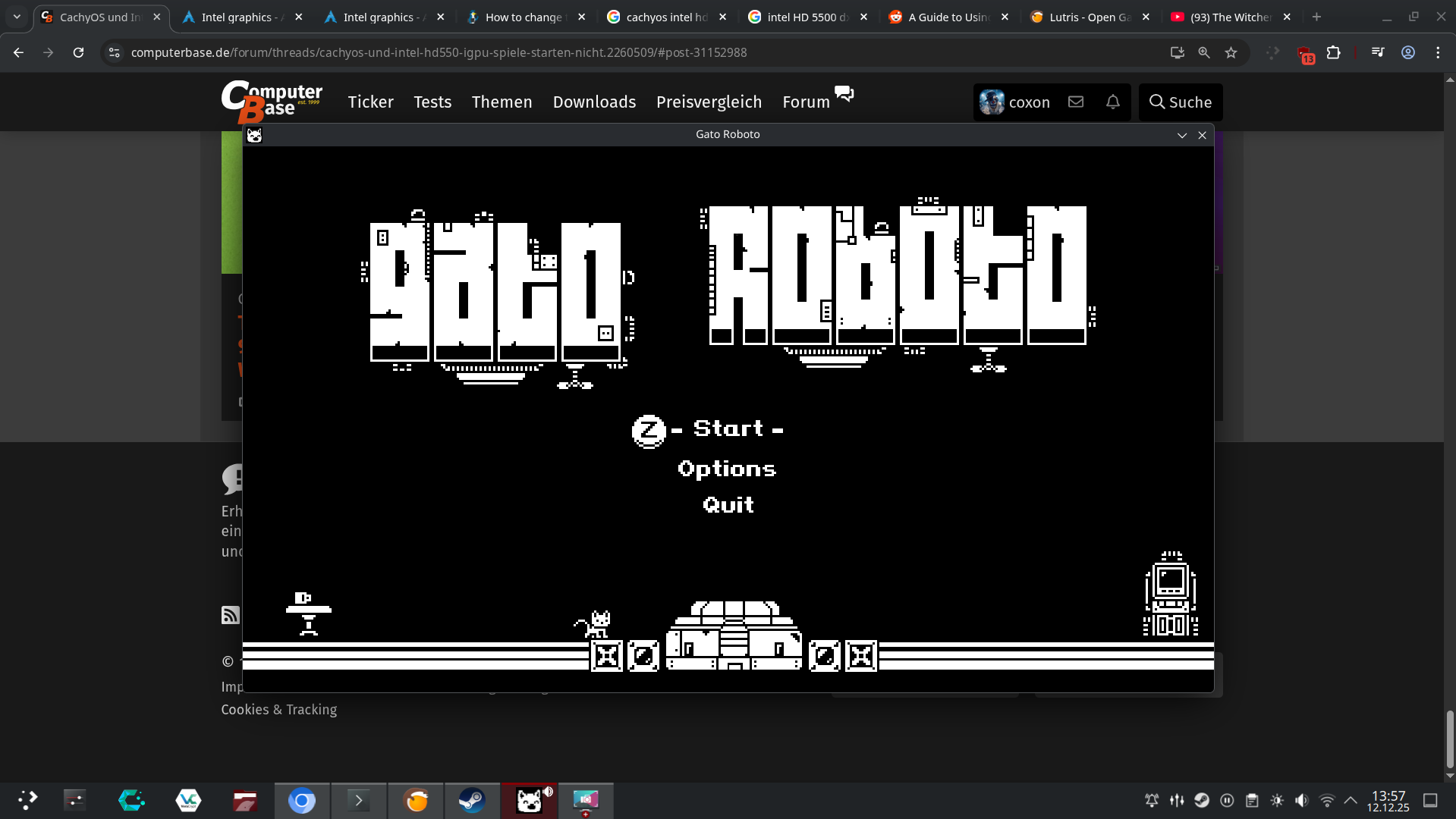
Task: Open the Wi-Fi networks tray icon
Action: [1327, 800]
